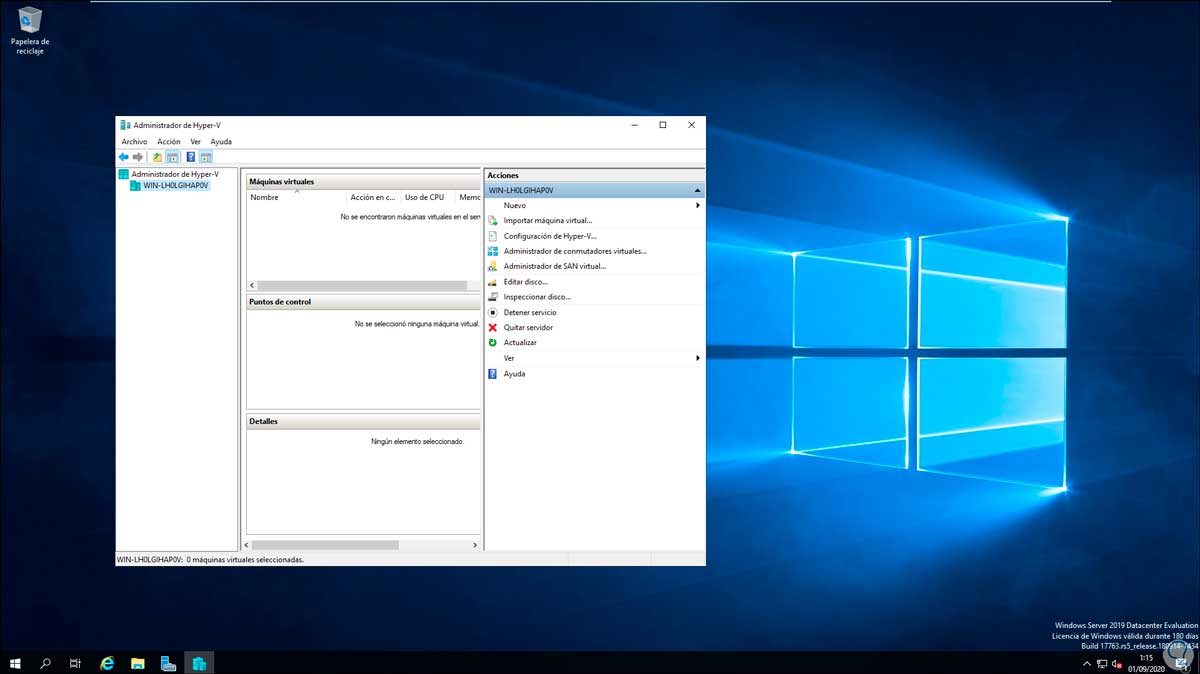Click Administrador de conmutadores virtuales... action
1200x674 pixels.
click(x=575, y=251)
